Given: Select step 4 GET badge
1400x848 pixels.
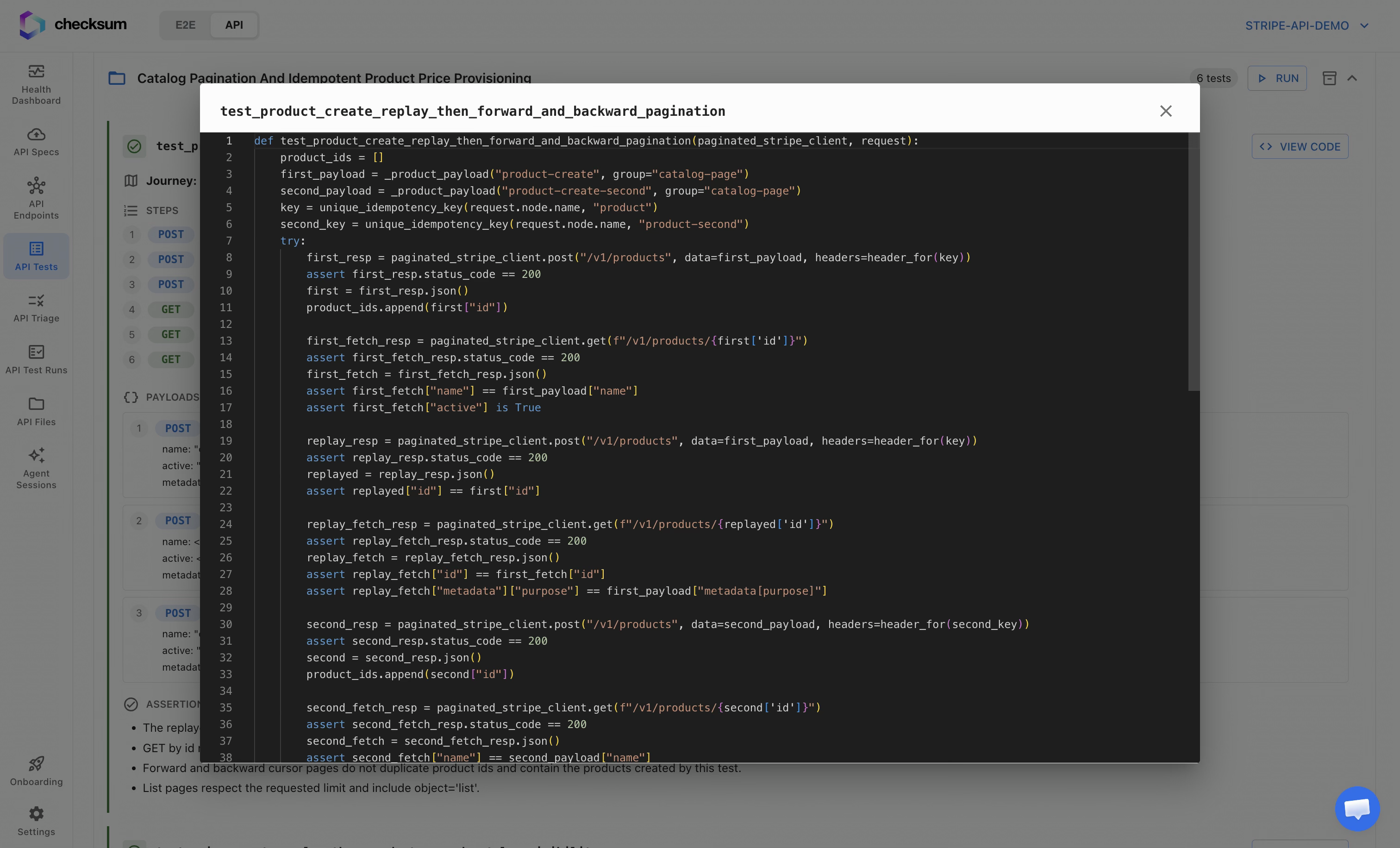Looking at the screenshot, I should 171,309.
